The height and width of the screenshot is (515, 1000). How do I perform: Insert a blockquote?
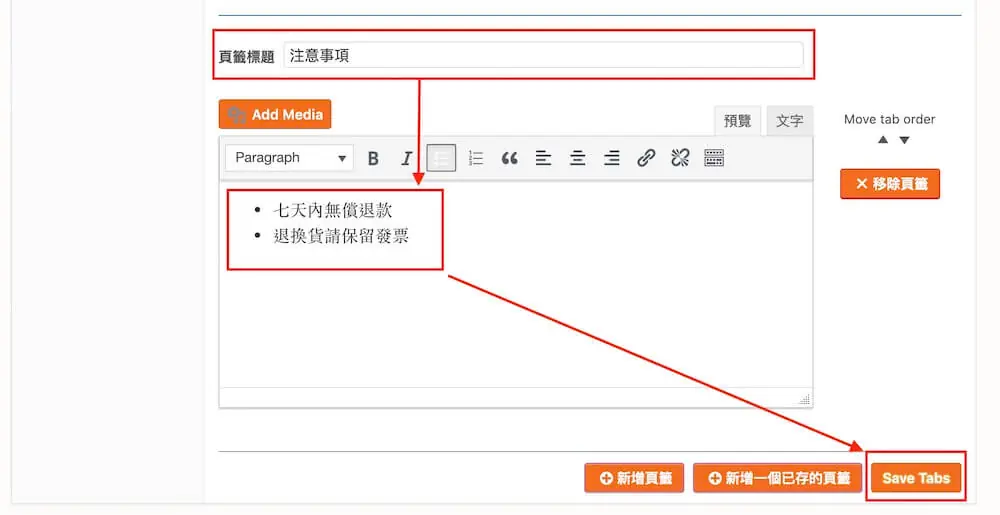pos(510,158)
